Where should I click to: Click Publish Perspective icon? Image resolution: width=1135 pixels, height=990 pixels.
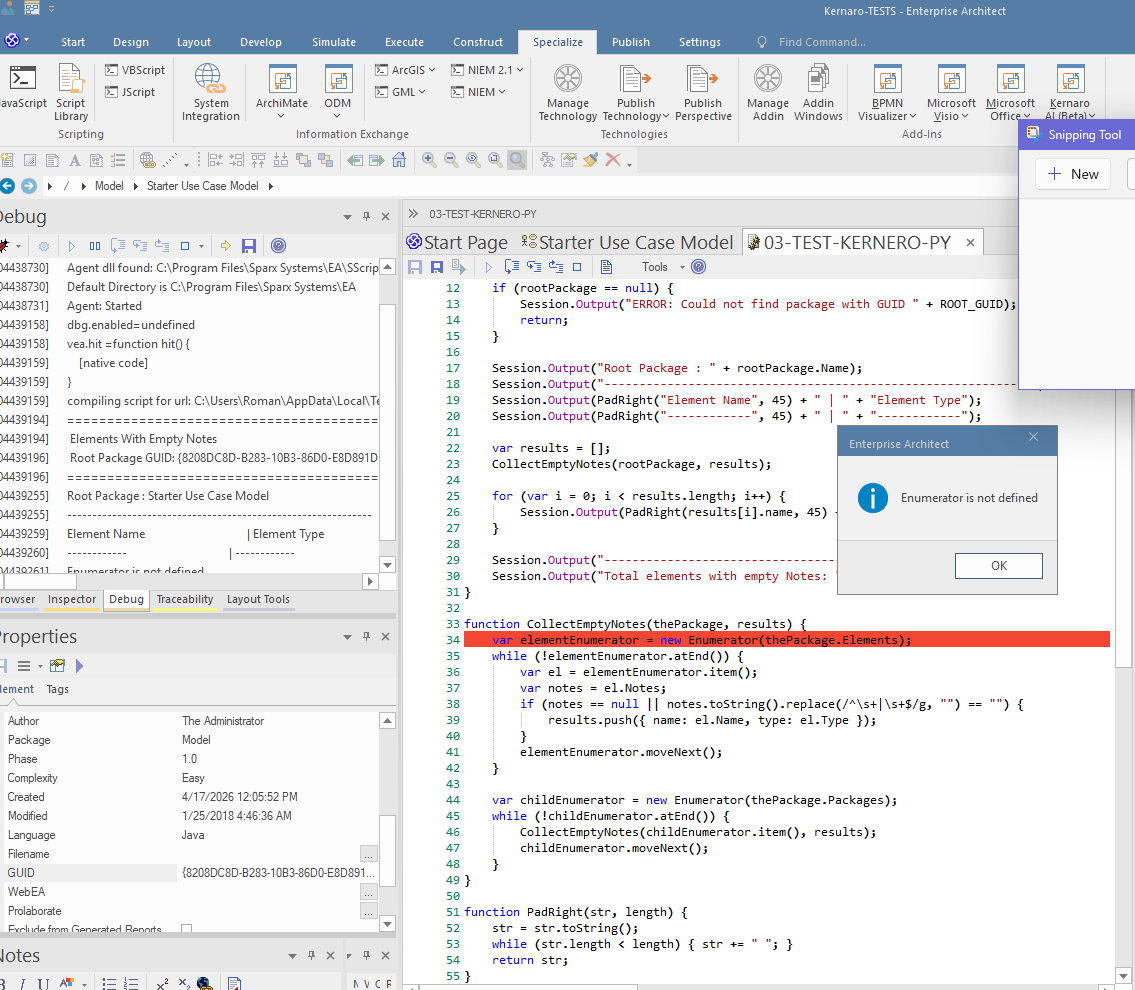click(x=703, y=92)
